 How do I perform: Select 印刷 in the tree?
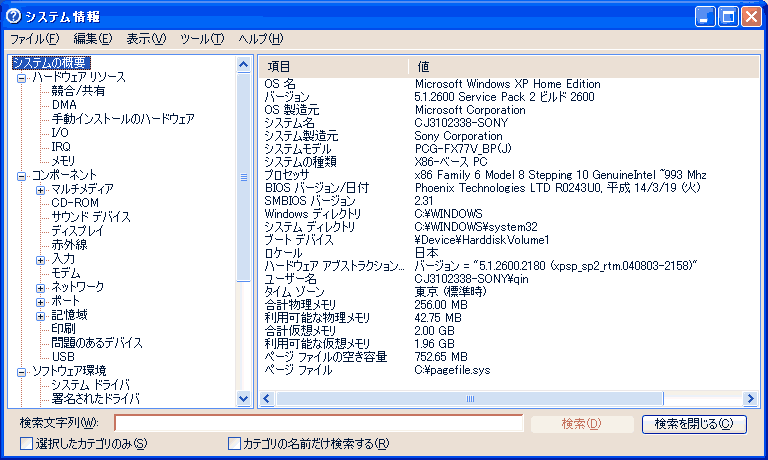tap(63, 329)
